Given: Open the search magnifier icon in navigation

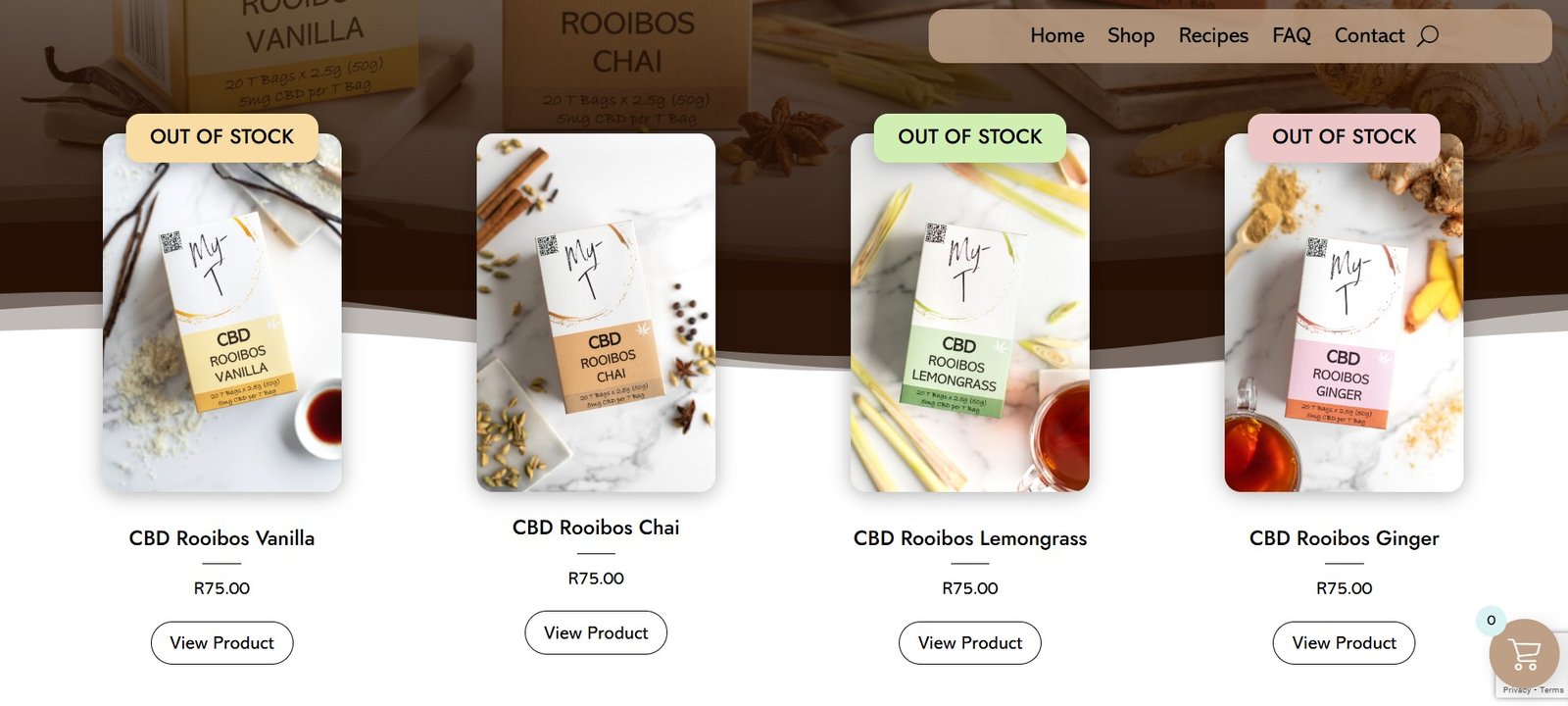Looking at the screenshot, I should [1428, 36].
